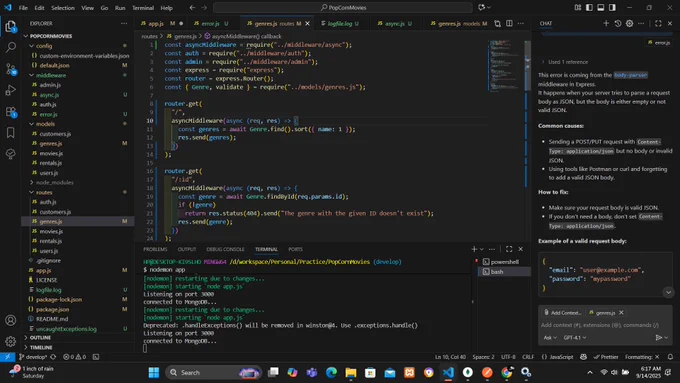Open the Search view in activity bar

pos(10,47)
